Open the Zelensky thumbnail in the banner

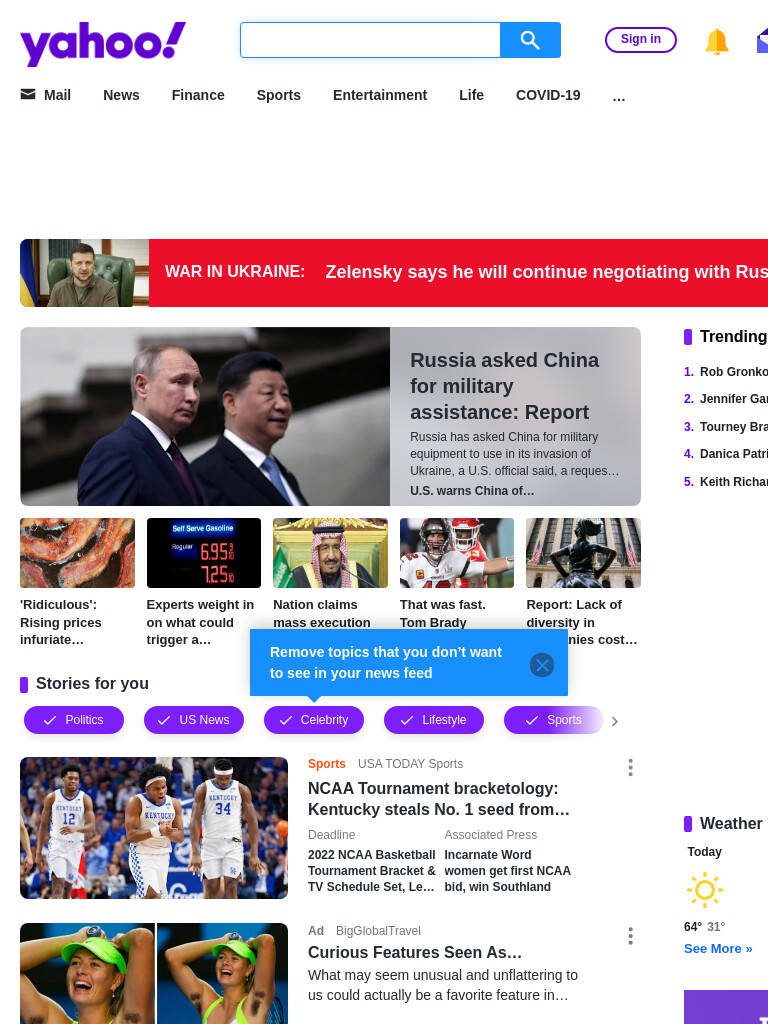coord(84,273)
